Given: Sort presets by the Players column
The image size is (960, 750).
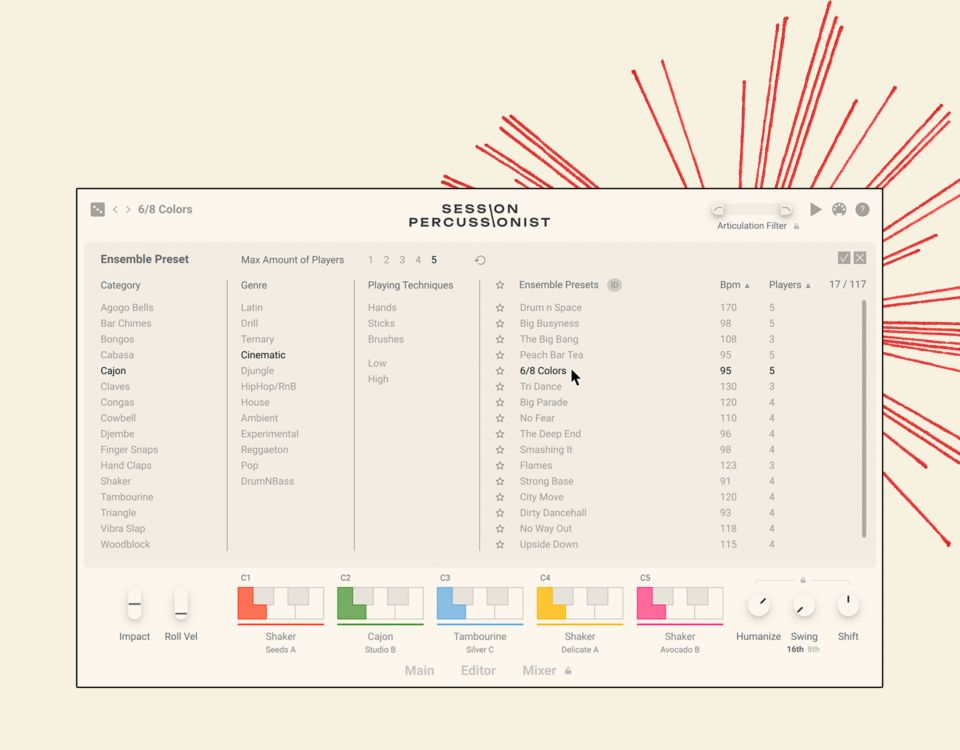Looking at the screenshot, I should pyautogui.click(x=789, y=285).
